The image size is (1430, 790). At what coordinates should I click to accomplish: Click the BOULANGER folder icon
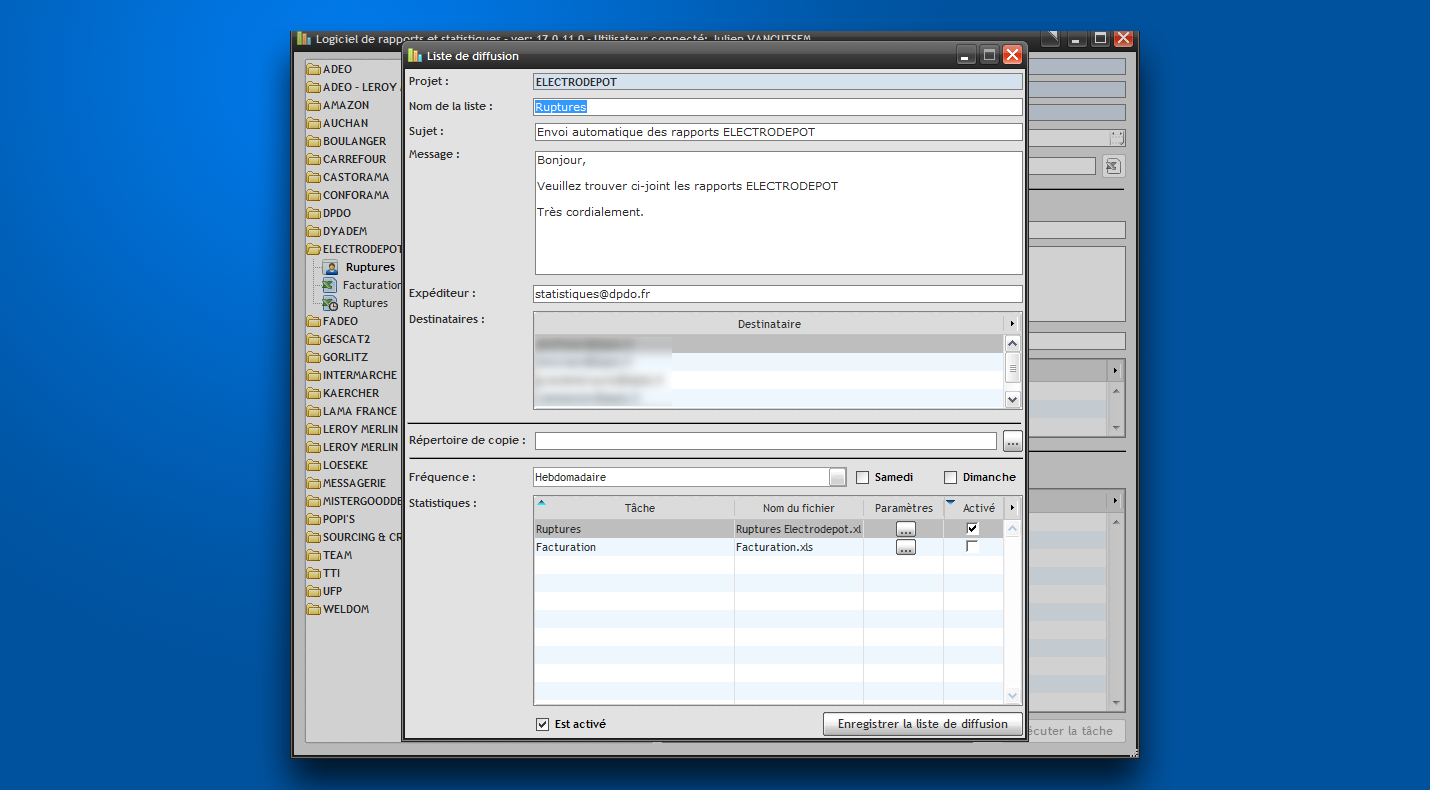tap(314, 141)
